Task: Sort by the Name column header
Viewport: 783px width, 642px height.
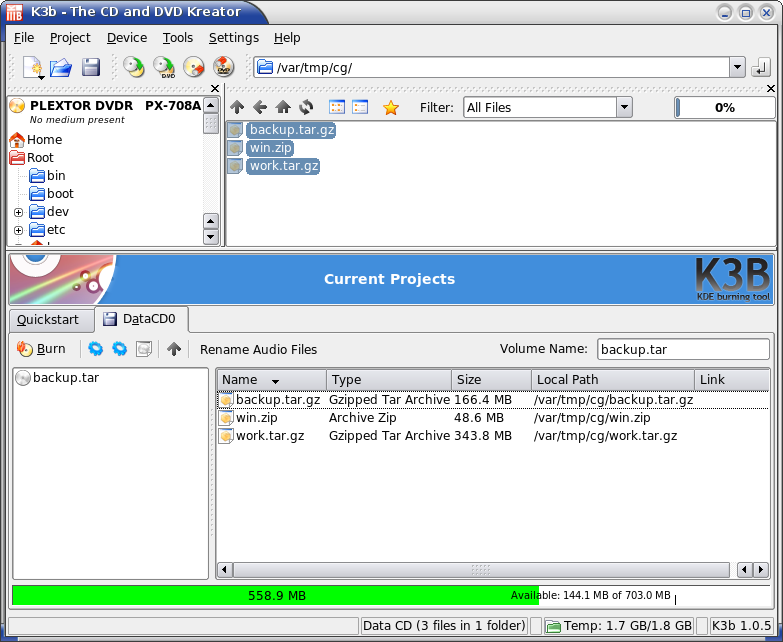Action: pos(272,379)
